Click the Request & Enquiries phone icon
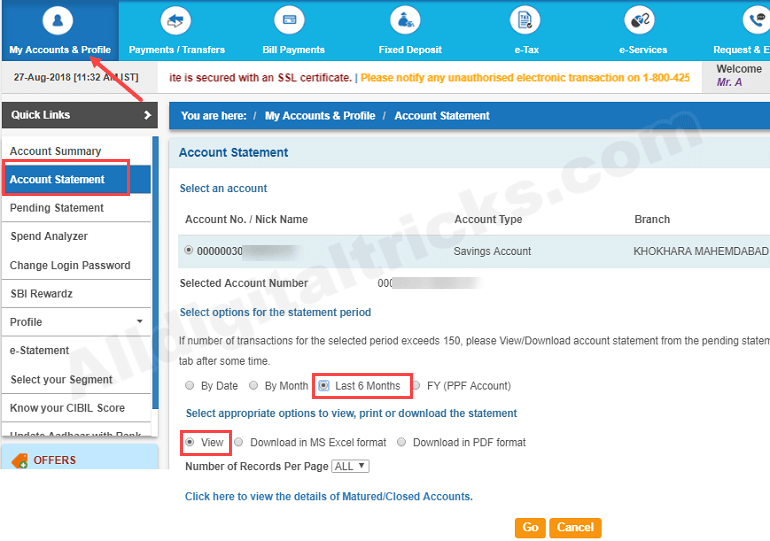770x541 pixels. [x=756, y=21]
